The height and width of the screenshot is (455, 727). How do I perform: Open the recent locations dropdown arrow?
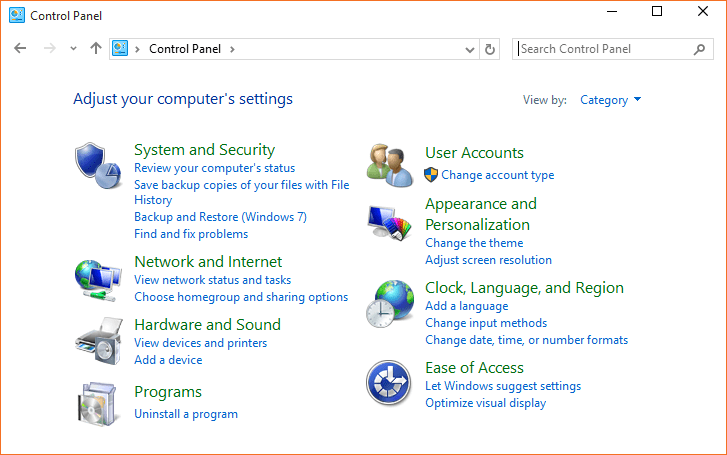[73, 49]
